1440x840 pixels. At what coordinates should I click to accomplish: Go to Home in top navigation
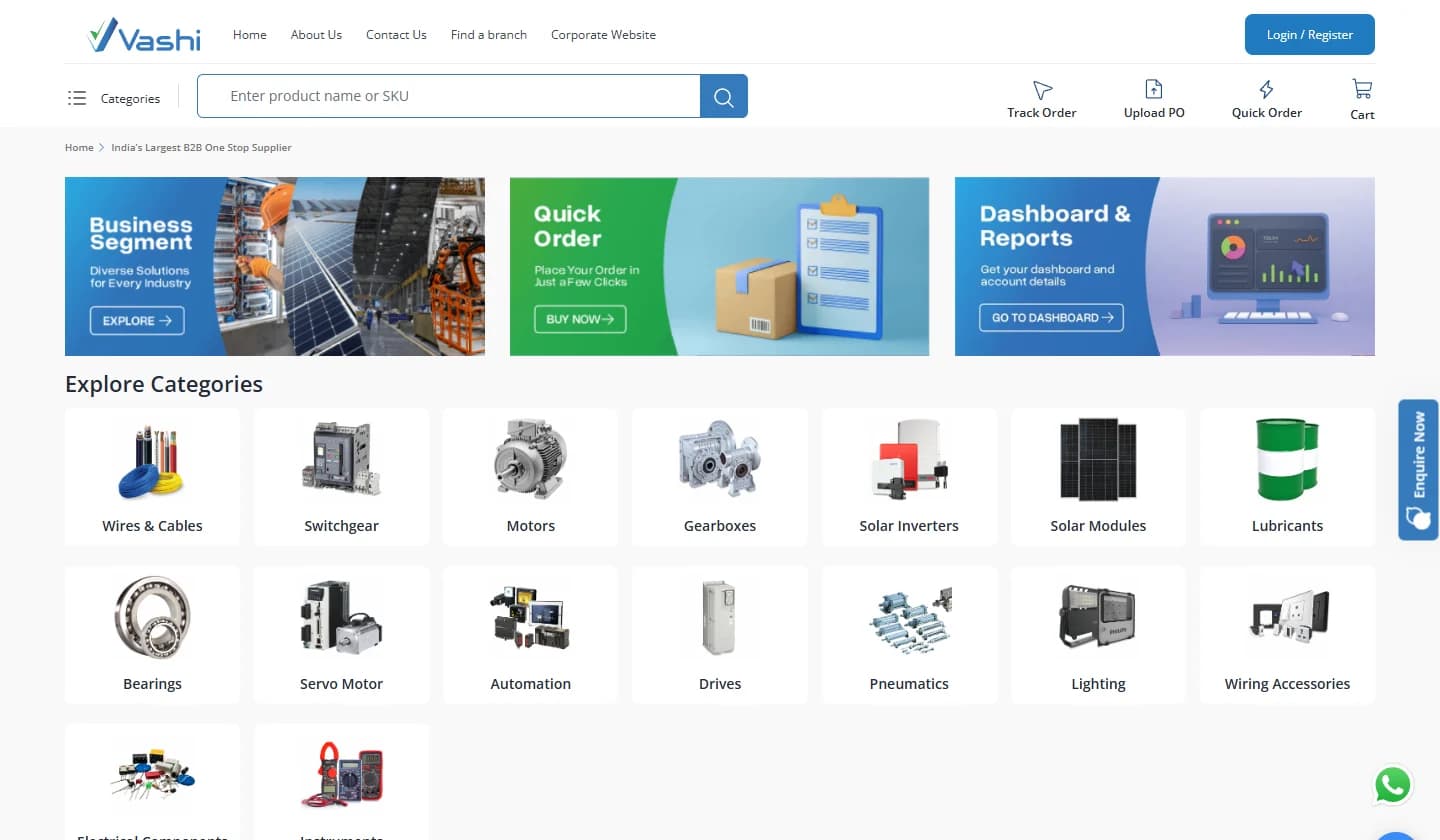coord(250,35)
